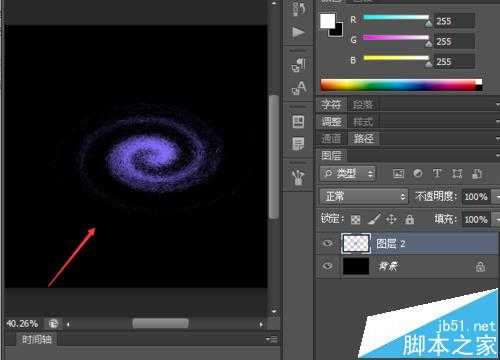Click the 图层 2 layer name
The image size is (500, 360).
(x=391, y=244)
